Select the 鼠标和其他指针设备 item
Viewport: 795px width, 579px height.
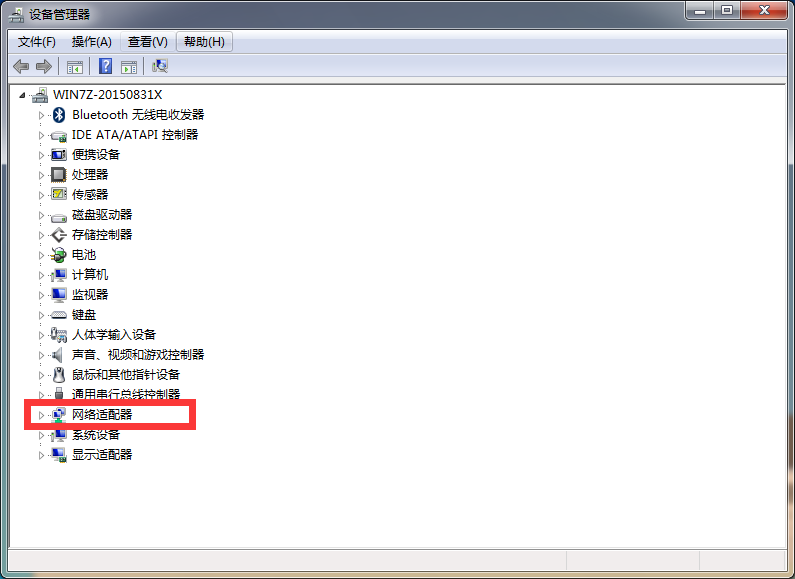point(126,375)
